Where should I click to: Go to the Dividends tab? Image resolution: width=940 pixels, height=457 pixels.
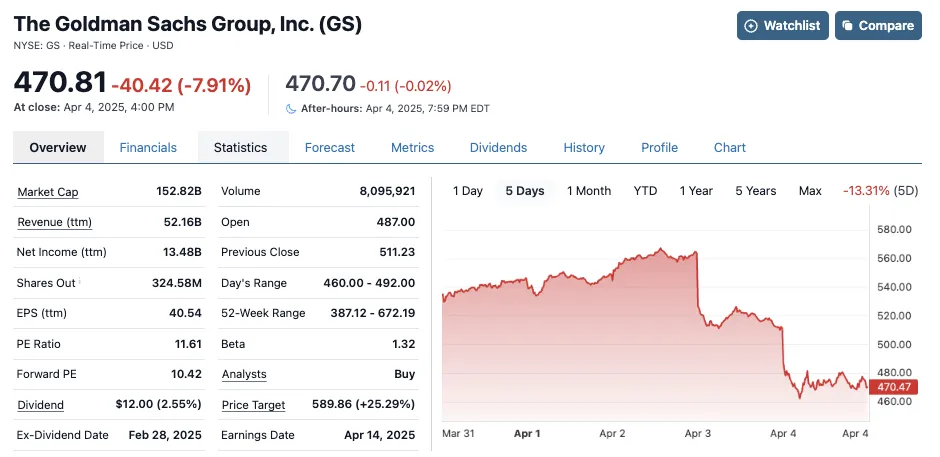[x=498, y=147]
